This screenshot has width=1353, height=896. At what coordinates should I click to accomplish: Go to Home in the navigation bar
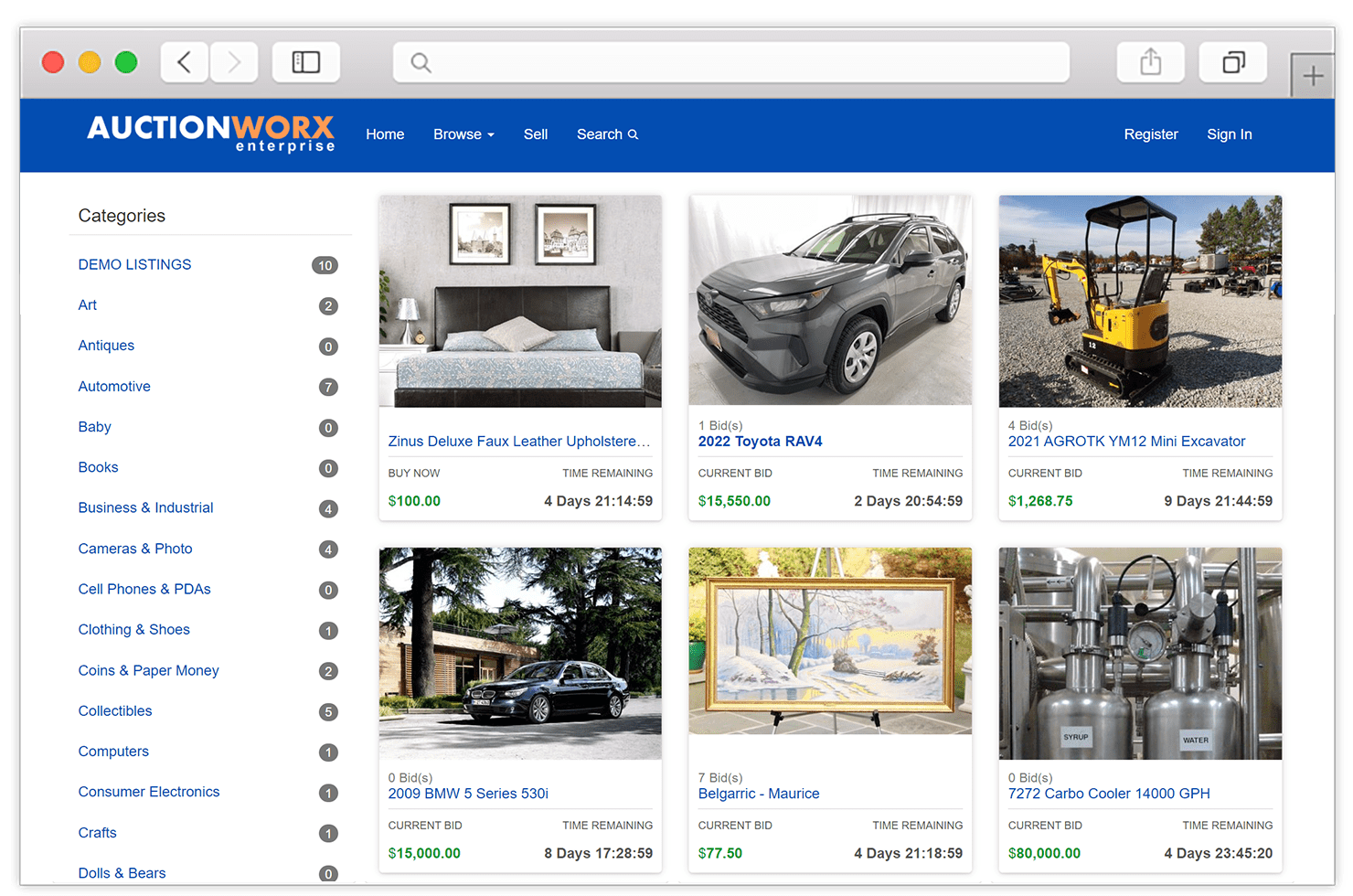point(385,134)
